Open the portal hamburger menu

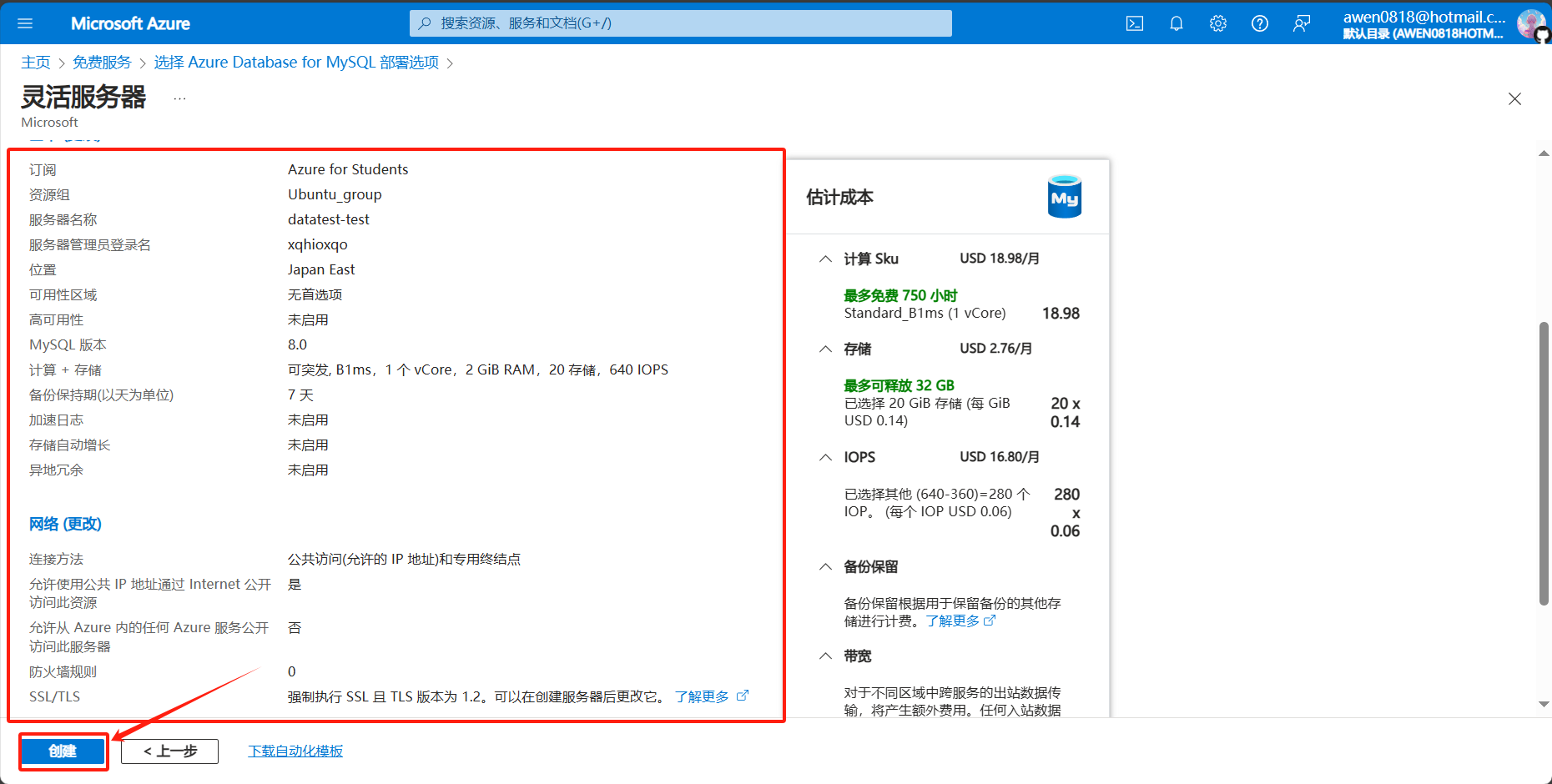pos(25,23)
